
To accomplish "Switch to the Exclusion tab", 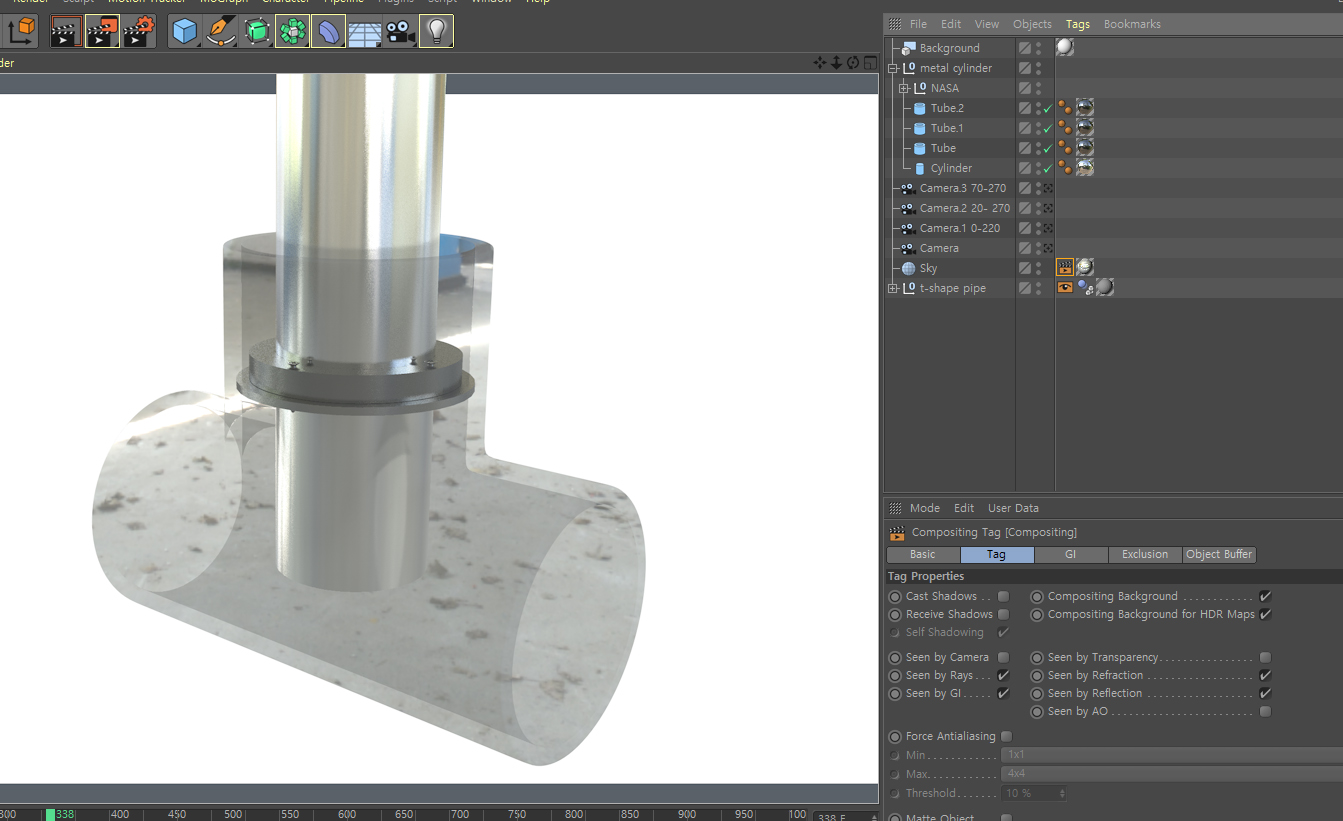I will [1145, 554].
